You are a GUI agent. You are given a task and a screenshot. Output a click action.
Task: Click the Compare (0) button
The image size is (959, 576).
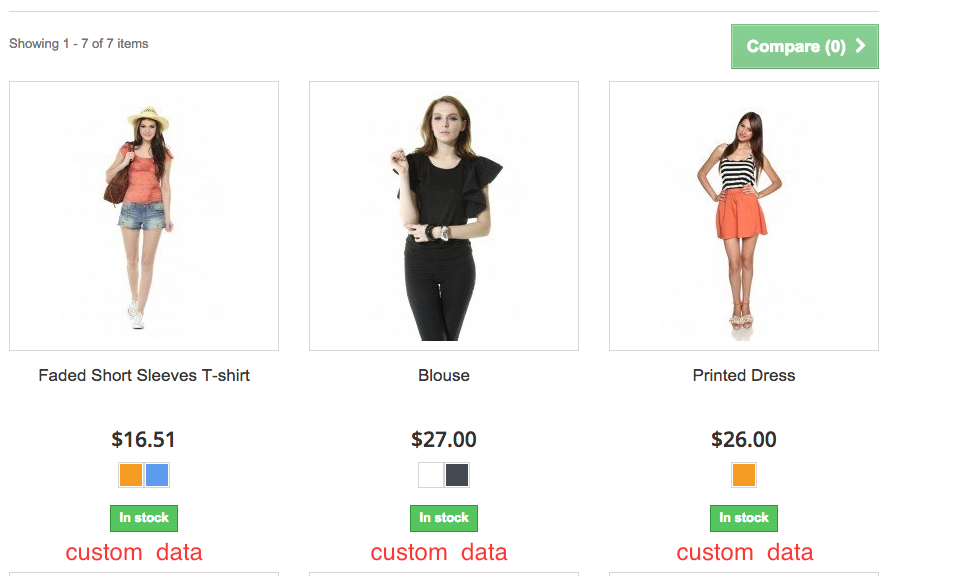(x=797, y=47)
